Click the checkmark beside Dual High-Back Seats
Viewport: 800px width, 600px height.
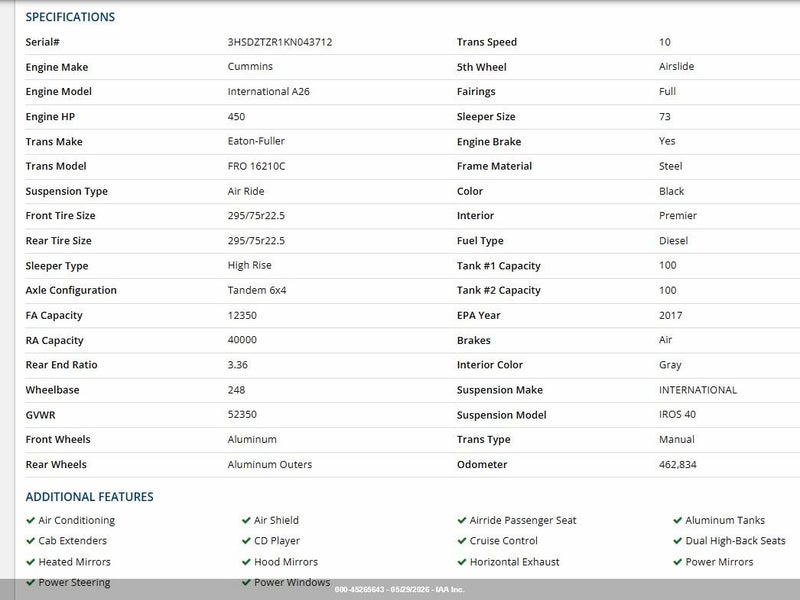pos(678,541)
